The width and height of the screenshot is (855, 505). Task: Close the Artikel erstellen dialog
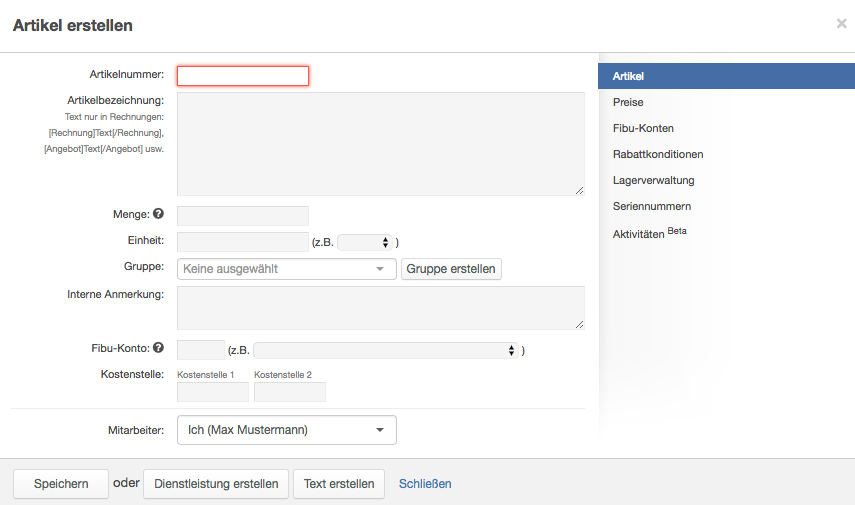click(x=841, y=23)
